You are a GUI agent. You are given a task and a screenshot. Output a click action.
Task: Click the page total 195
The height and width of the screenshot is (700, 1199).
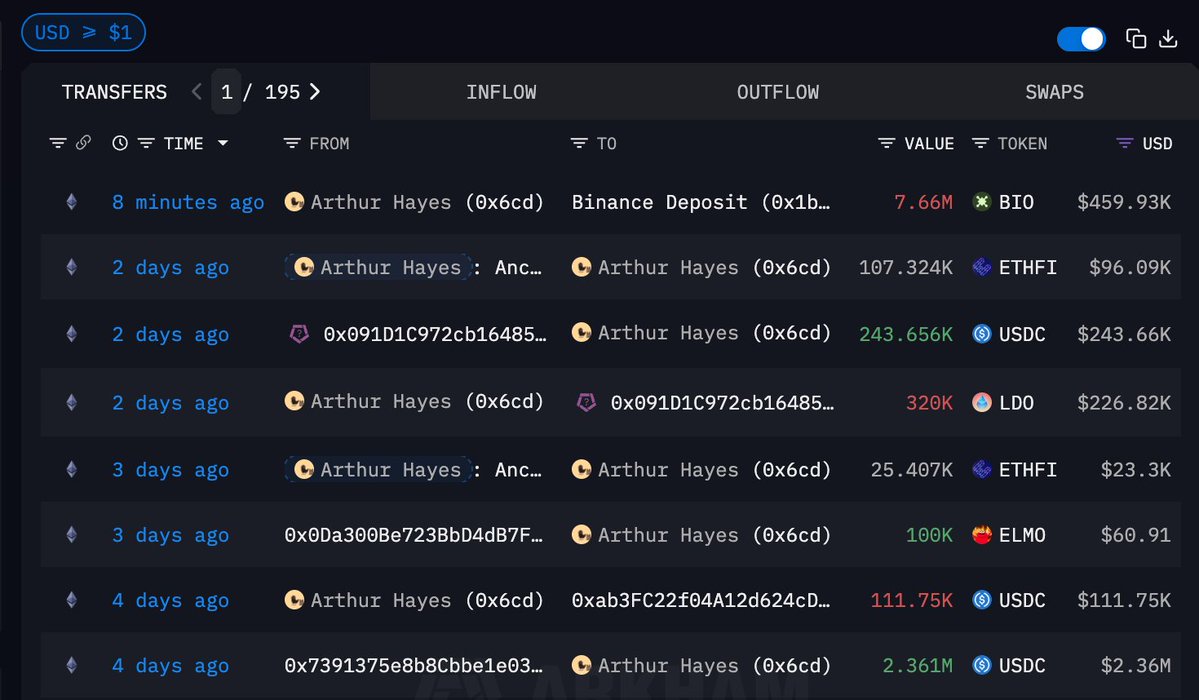282,92
